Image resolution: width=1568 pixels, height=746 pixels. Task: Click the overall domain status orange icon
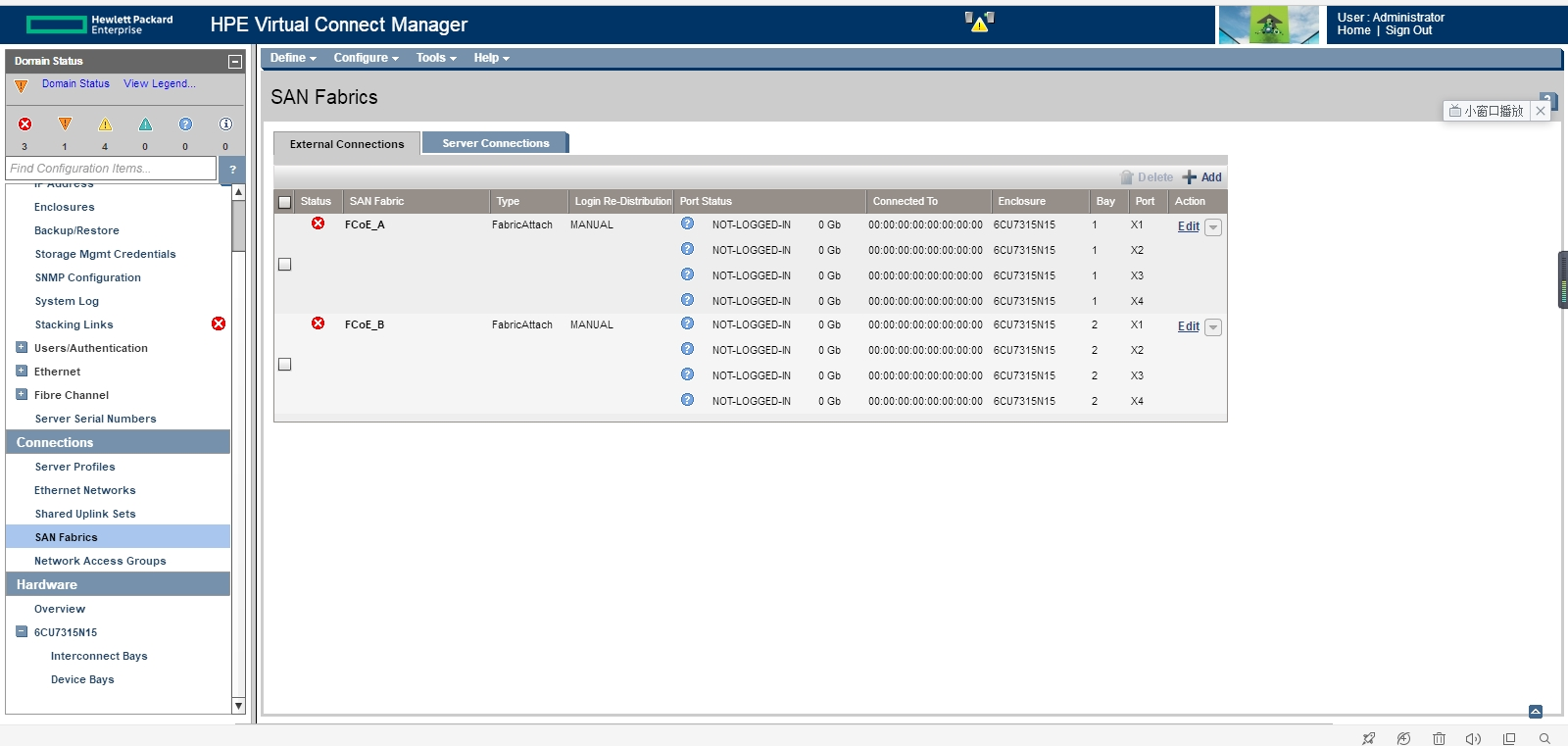[x=22, y=85]
